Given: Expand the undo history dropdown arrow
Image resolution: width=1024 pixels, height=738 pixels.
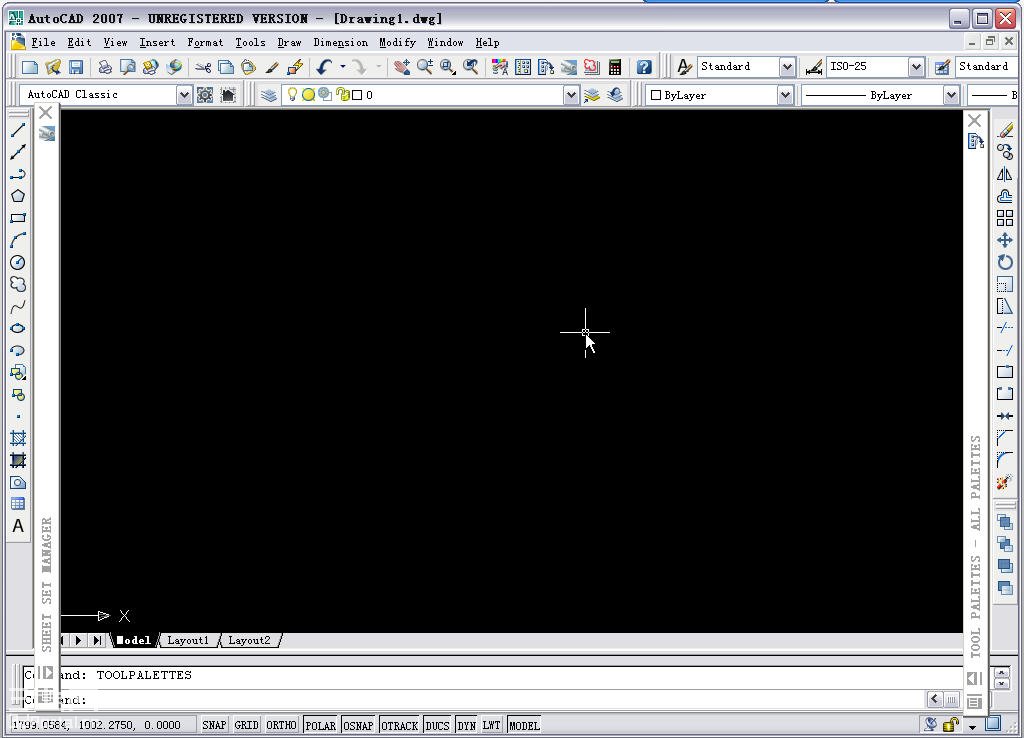Looking at the screenshot, I should click(342, 67).
